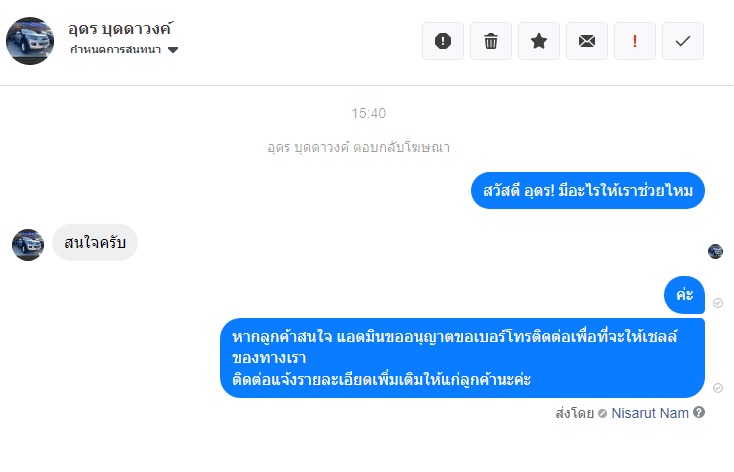
Task: Select the สวัสดี อุดร! greeting bubble
Action: click(588, 190)
